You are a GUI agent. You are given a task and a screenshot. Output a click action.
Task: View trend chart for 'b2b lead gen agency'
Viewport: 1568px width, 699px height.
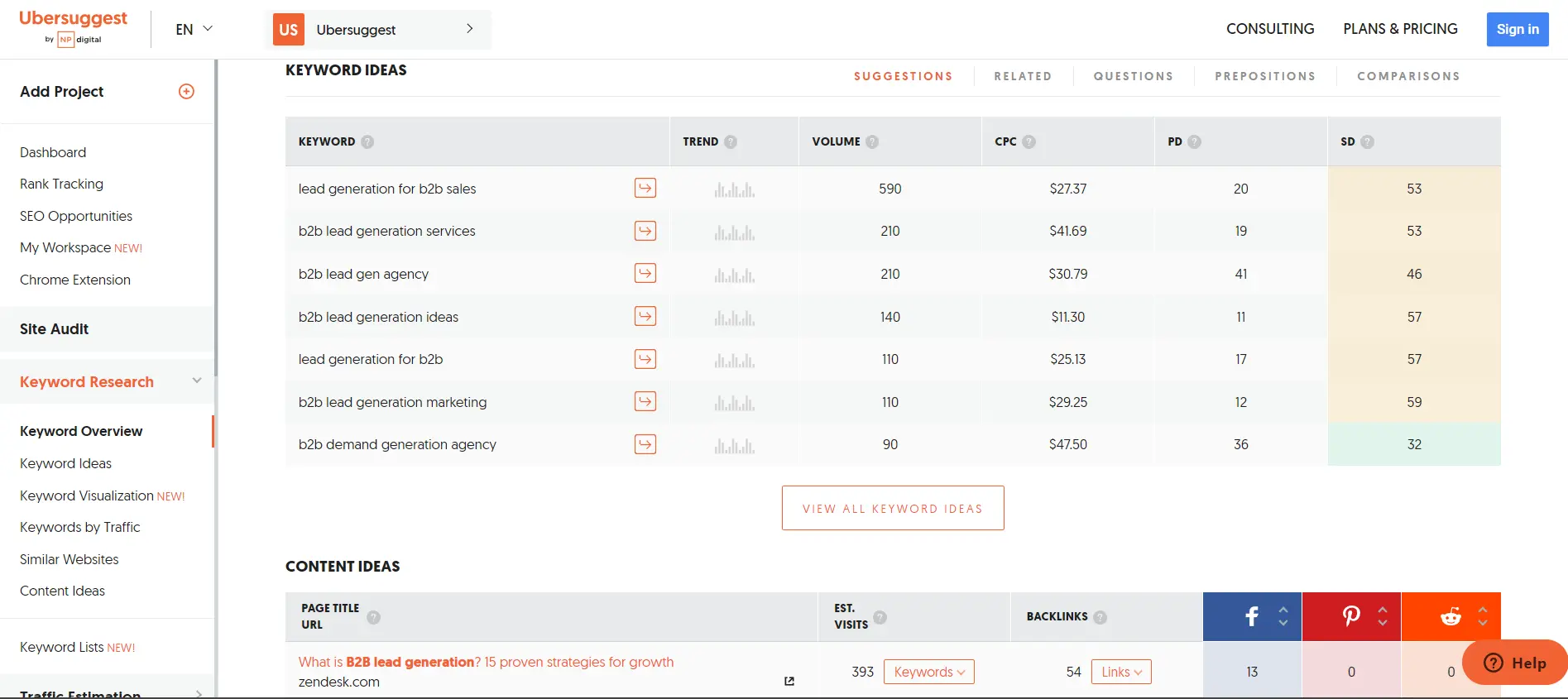[734, 274]
